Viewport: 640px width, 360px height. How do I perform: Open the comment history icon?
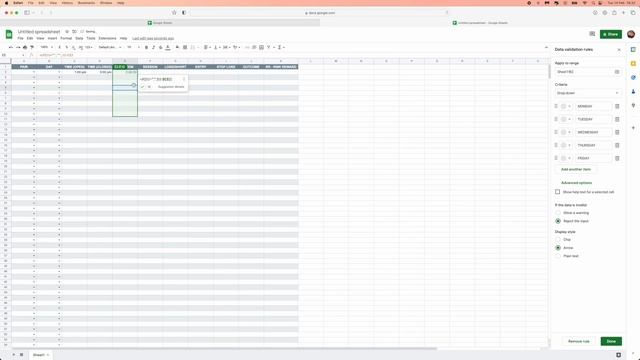pos(592,34)
